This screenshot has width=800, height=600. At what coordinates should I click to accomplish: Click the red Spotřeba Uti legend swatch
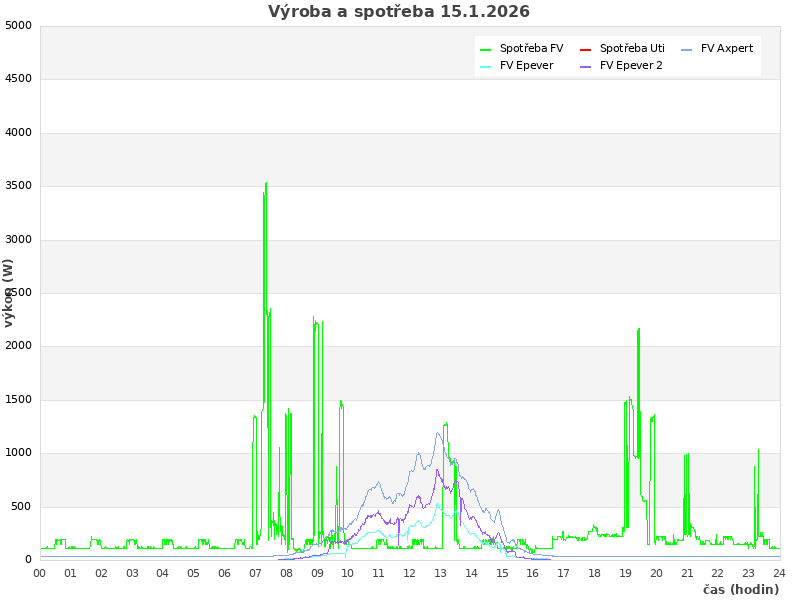(x=586, y=49)
